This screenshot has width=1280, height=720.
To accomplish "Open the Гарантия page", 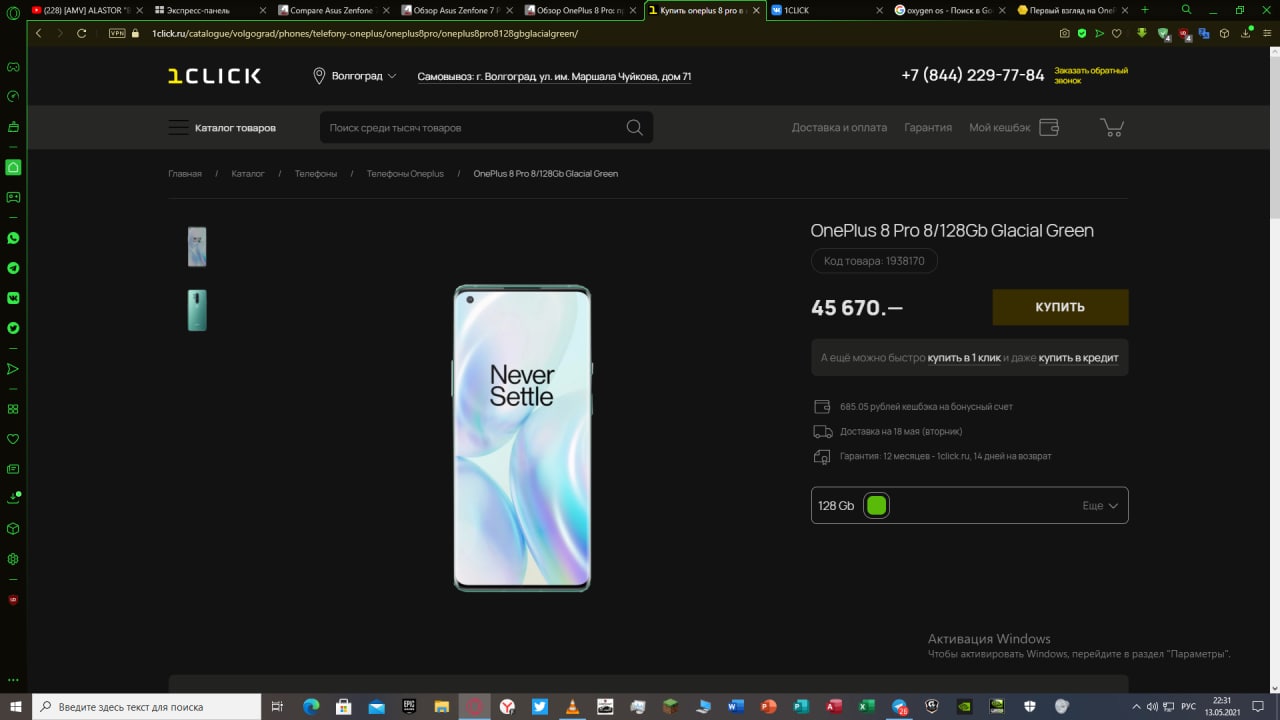I will coord(928,128).
